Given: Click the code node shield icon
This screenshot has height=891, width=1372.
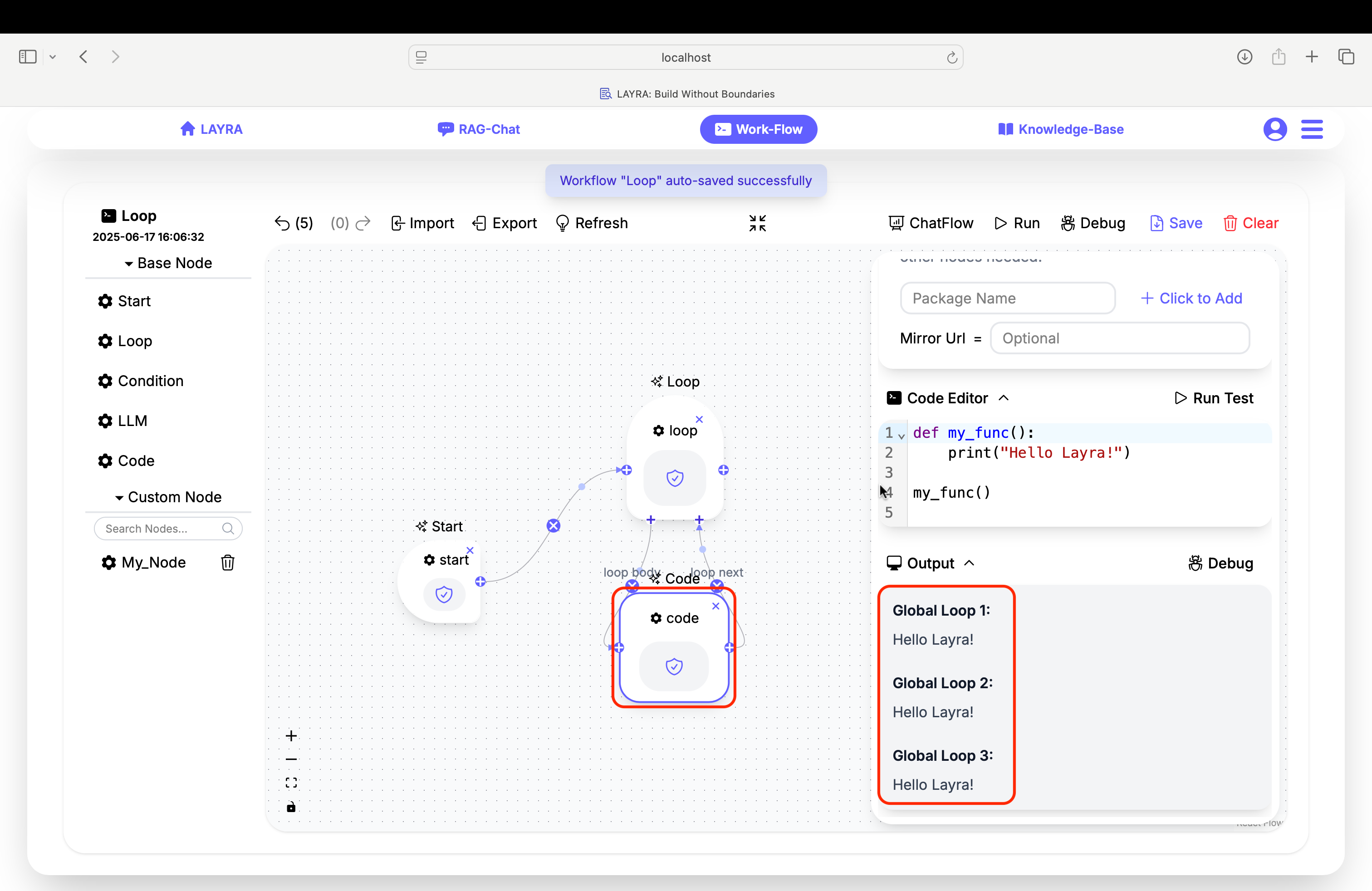Looking at the screenshot, I should pyautogui.click(x=674, y=666).
